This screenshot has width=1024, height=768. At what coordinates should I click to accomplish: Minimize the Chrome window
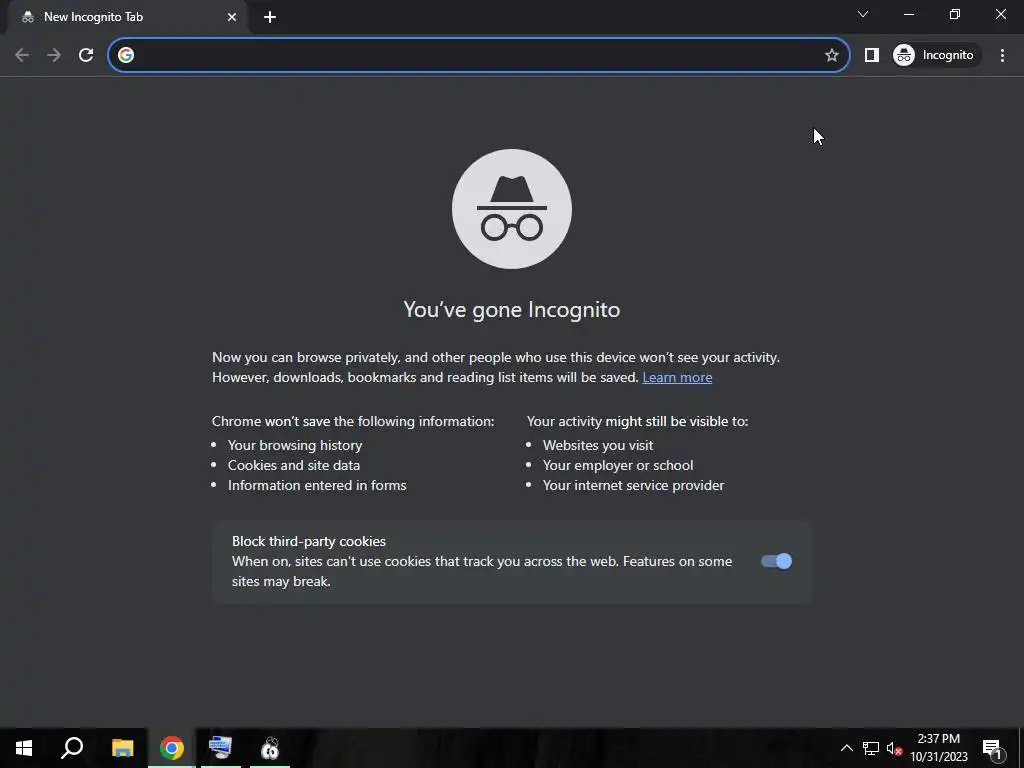[x=908, y=14]
